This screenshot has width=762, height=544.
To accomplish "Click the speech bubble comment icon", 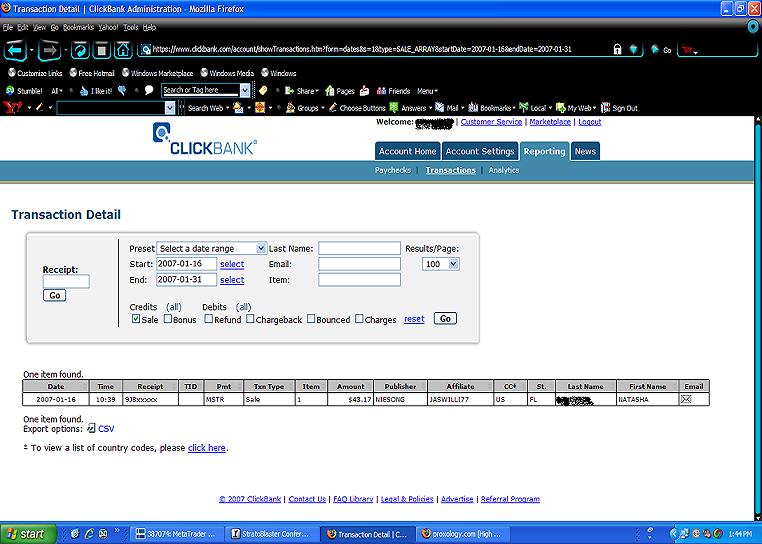I will 149,90.
